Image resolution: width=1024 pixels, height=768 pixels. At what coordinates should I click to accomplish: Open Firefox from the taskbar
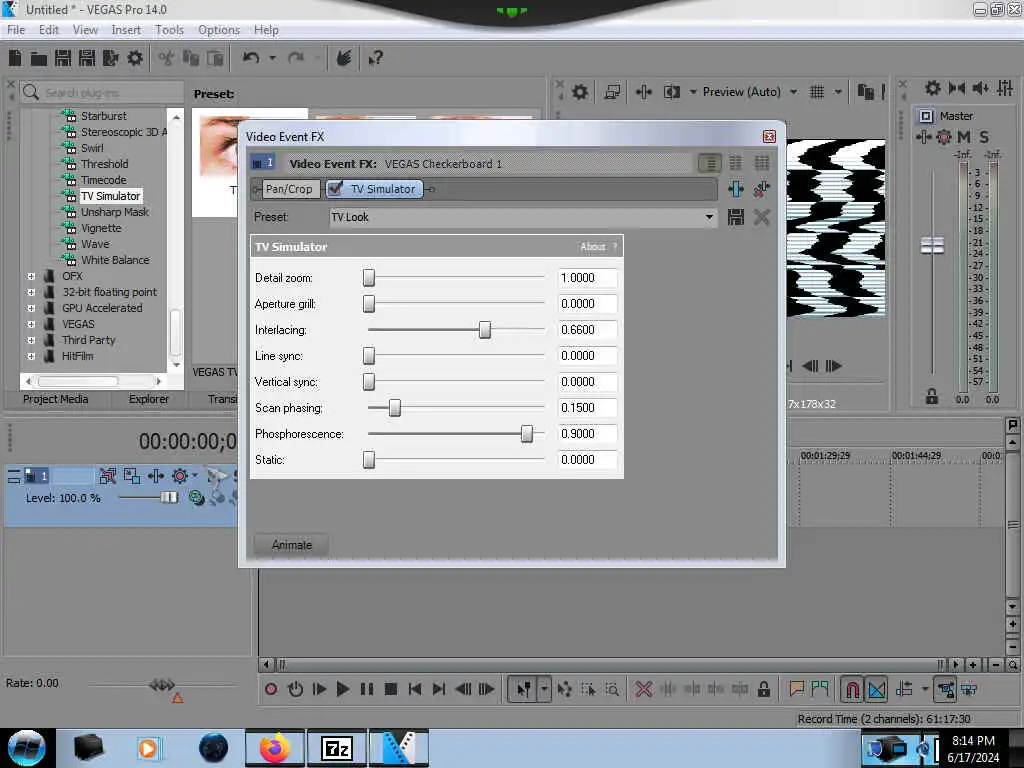point(274,748)
